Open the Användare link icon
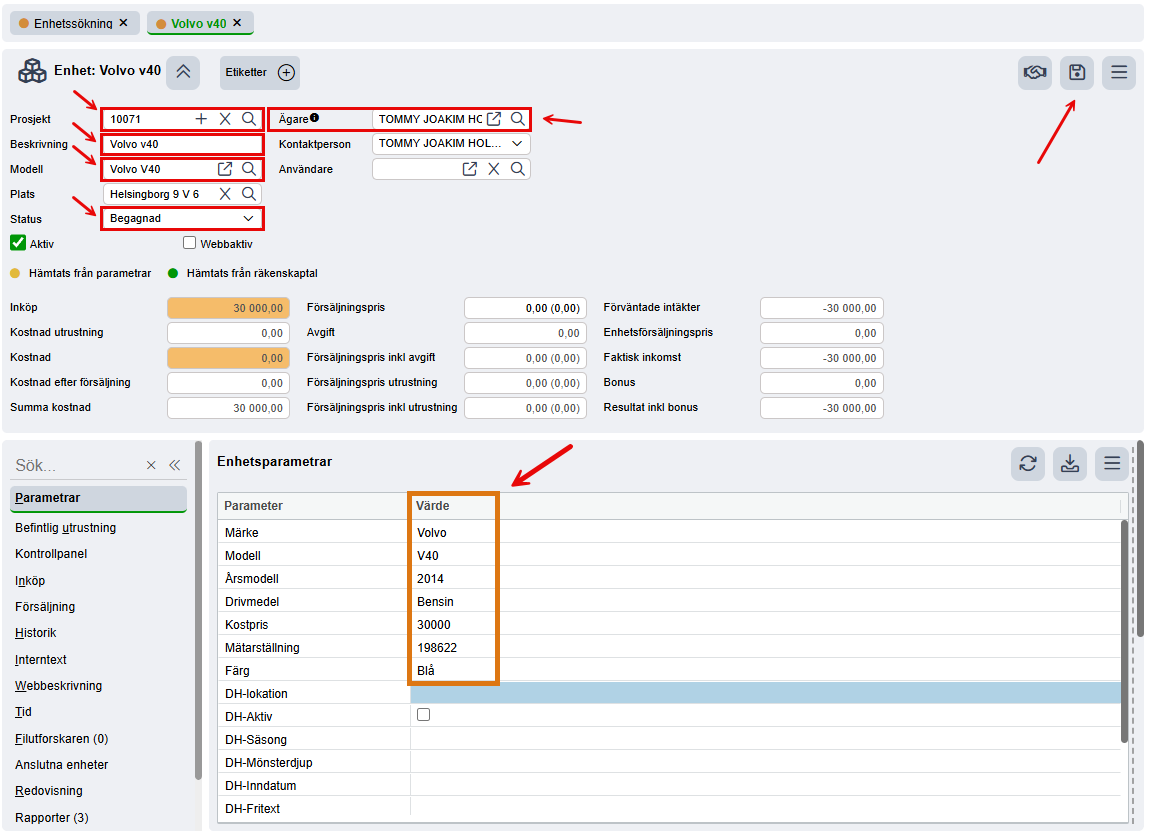The width and height of the screenshot is (1149, 835). pyautogui.click(x=470, y=169)
